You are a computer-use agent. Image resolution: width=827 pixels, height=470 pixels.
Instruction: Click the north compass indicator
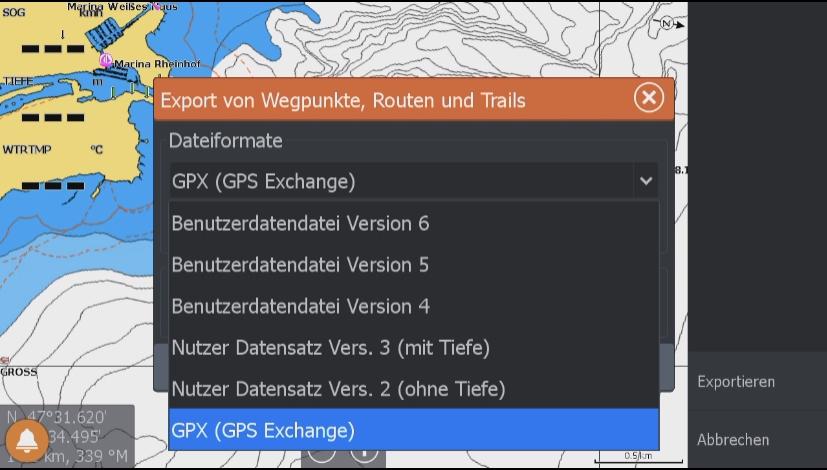668,22
